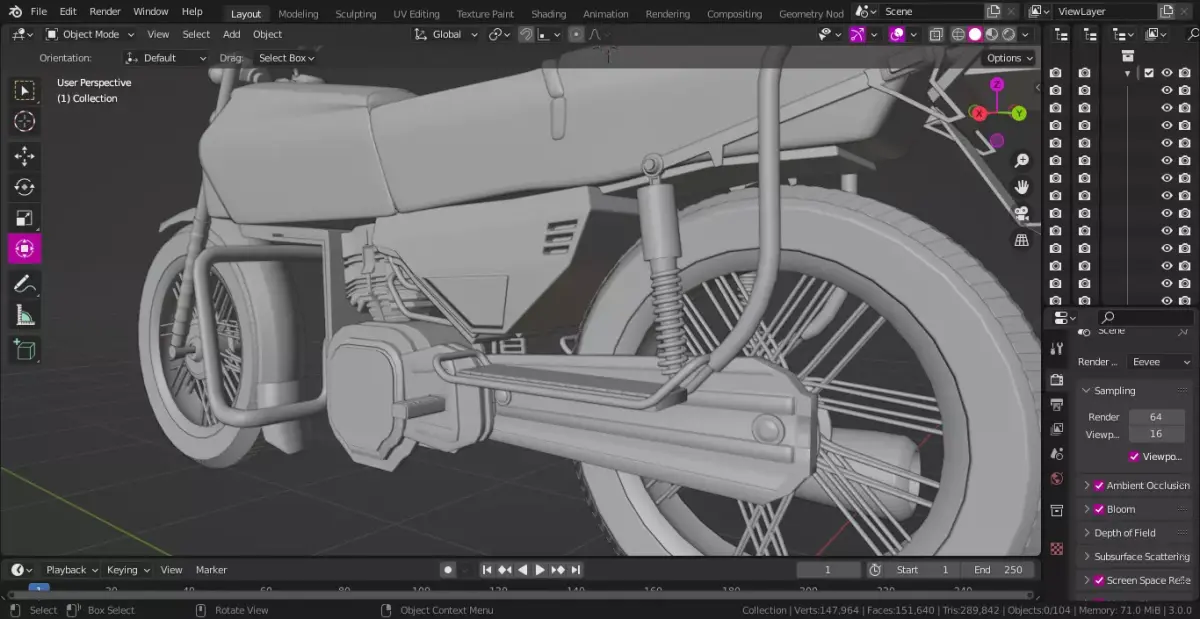Open the viewport Object menu
Viewport: 1200px width, 619px height.
pos(267,34)
